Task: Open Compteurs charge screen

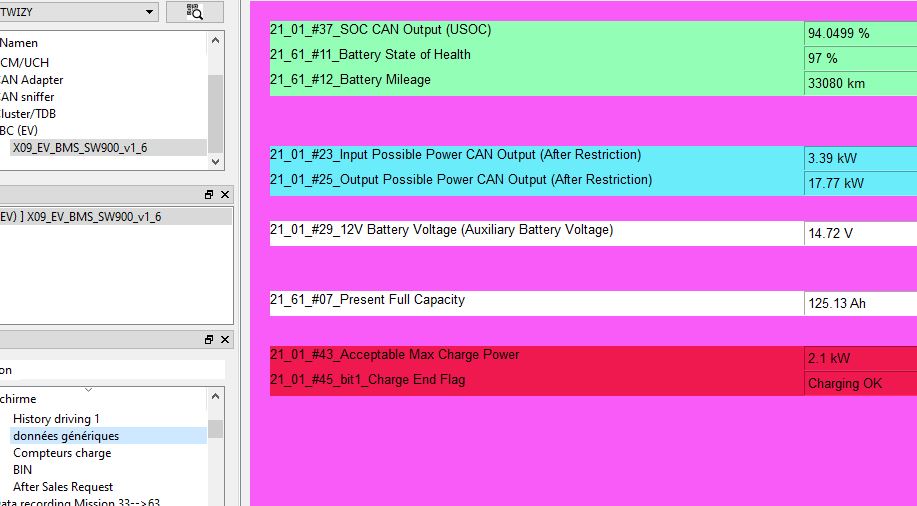Action: 62,453
